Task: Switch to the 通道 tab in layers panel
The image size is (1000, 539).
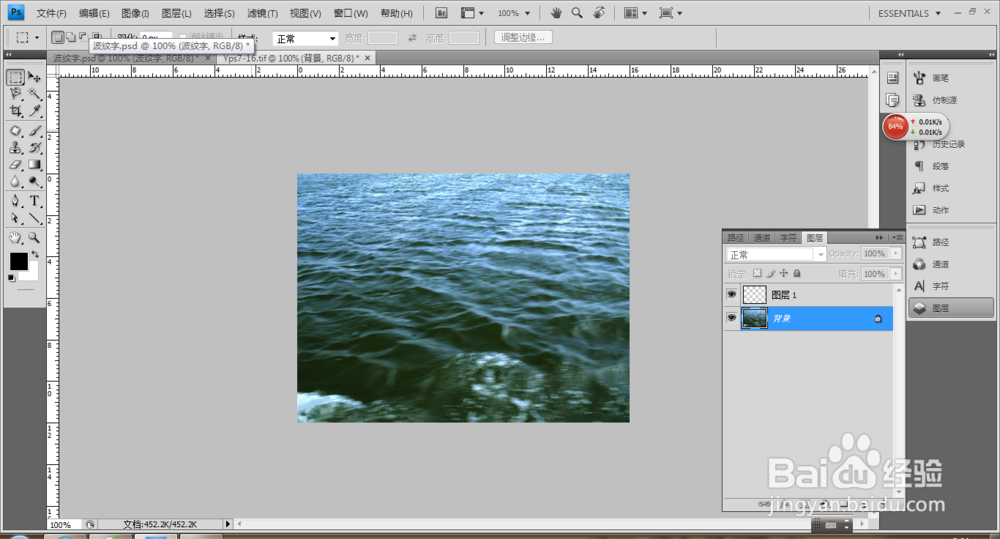Action: [x=762, y=237]
